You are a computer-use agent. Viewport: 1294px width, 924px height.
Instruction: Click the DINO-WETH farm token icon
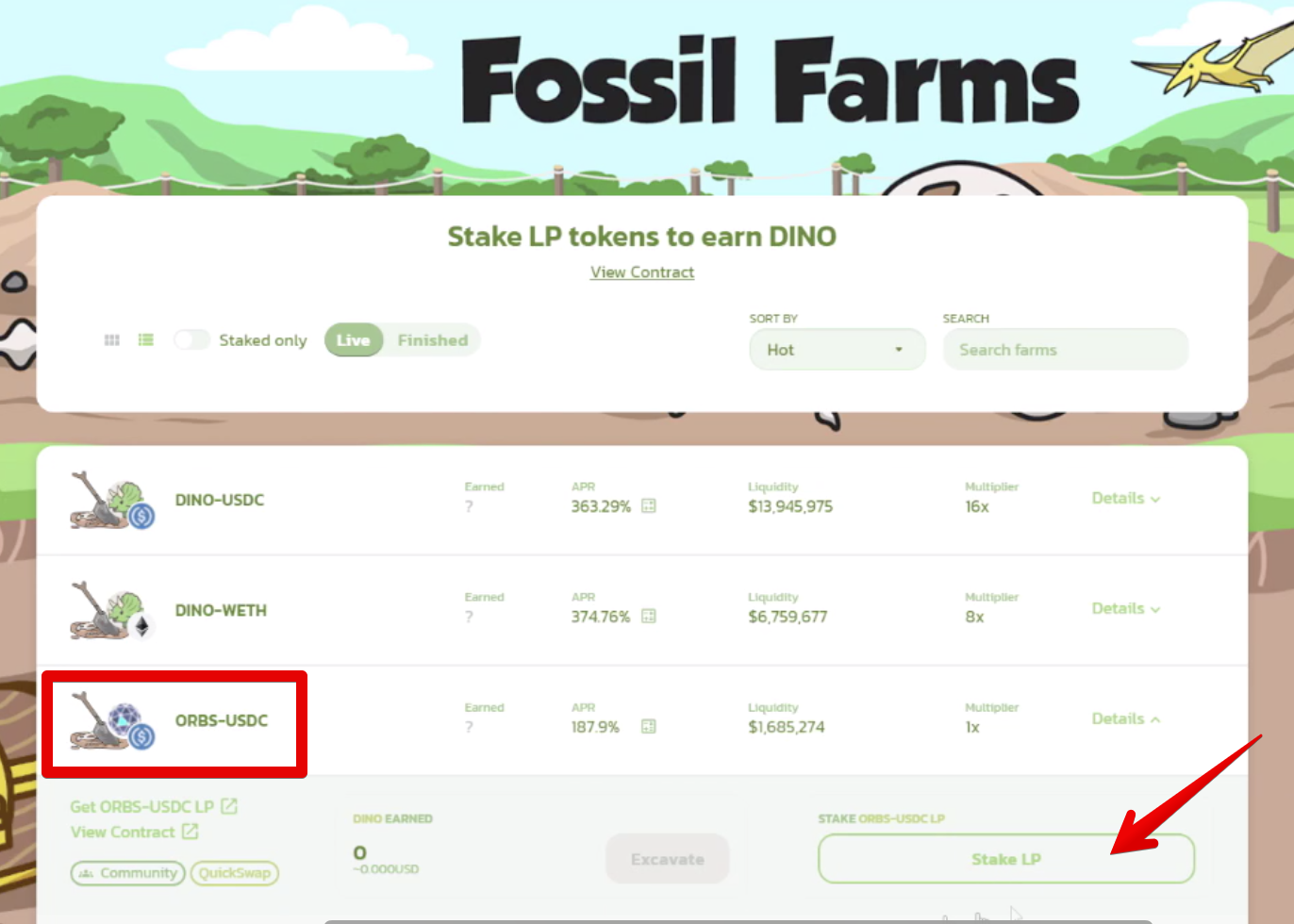[112, 611]
